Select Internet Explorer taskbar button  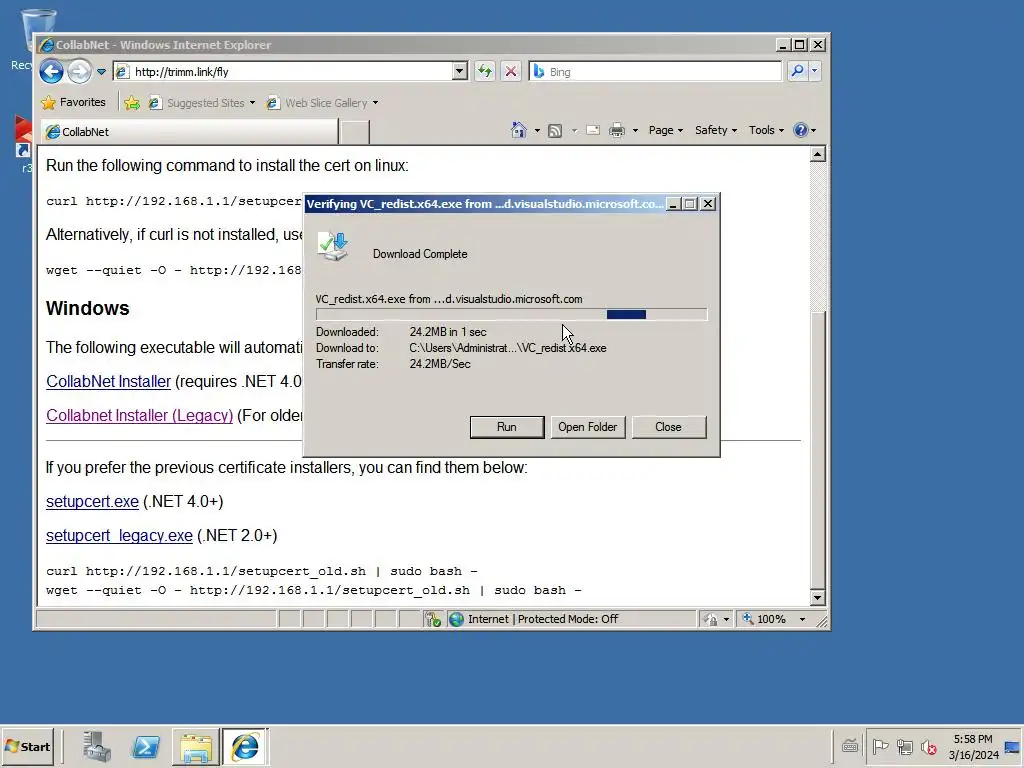tap(245, 746)
